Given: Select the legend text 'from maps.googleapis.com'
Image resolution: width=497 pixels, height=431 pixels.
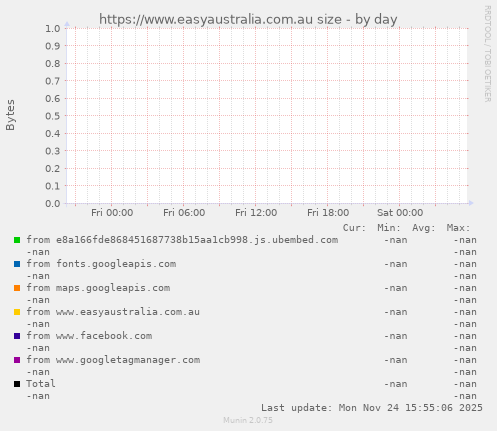Looking at the screenshot, I should coord(98,288).
